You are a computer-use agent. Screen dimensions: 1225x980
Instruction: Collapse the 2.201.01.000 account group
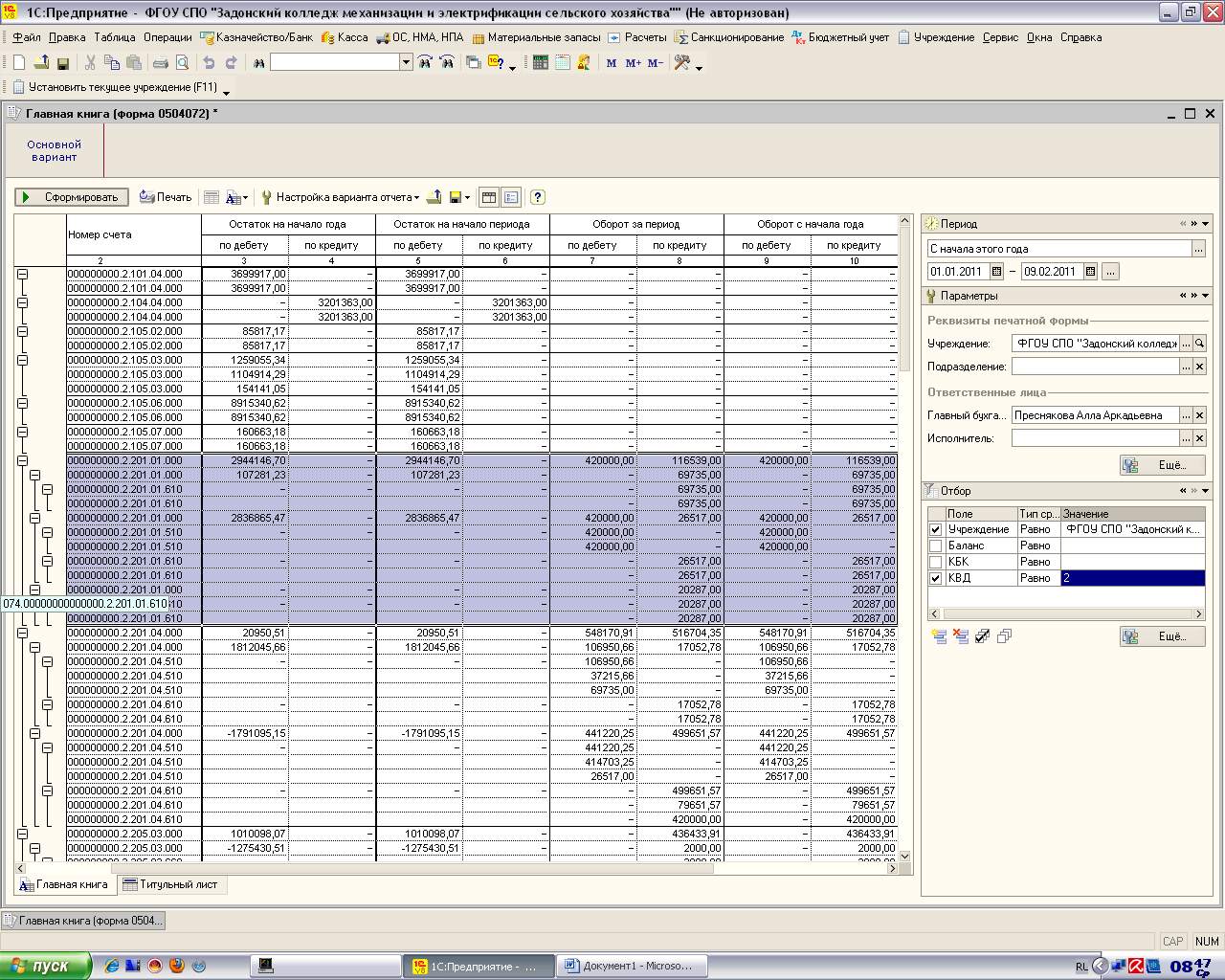tap(23, 460)
